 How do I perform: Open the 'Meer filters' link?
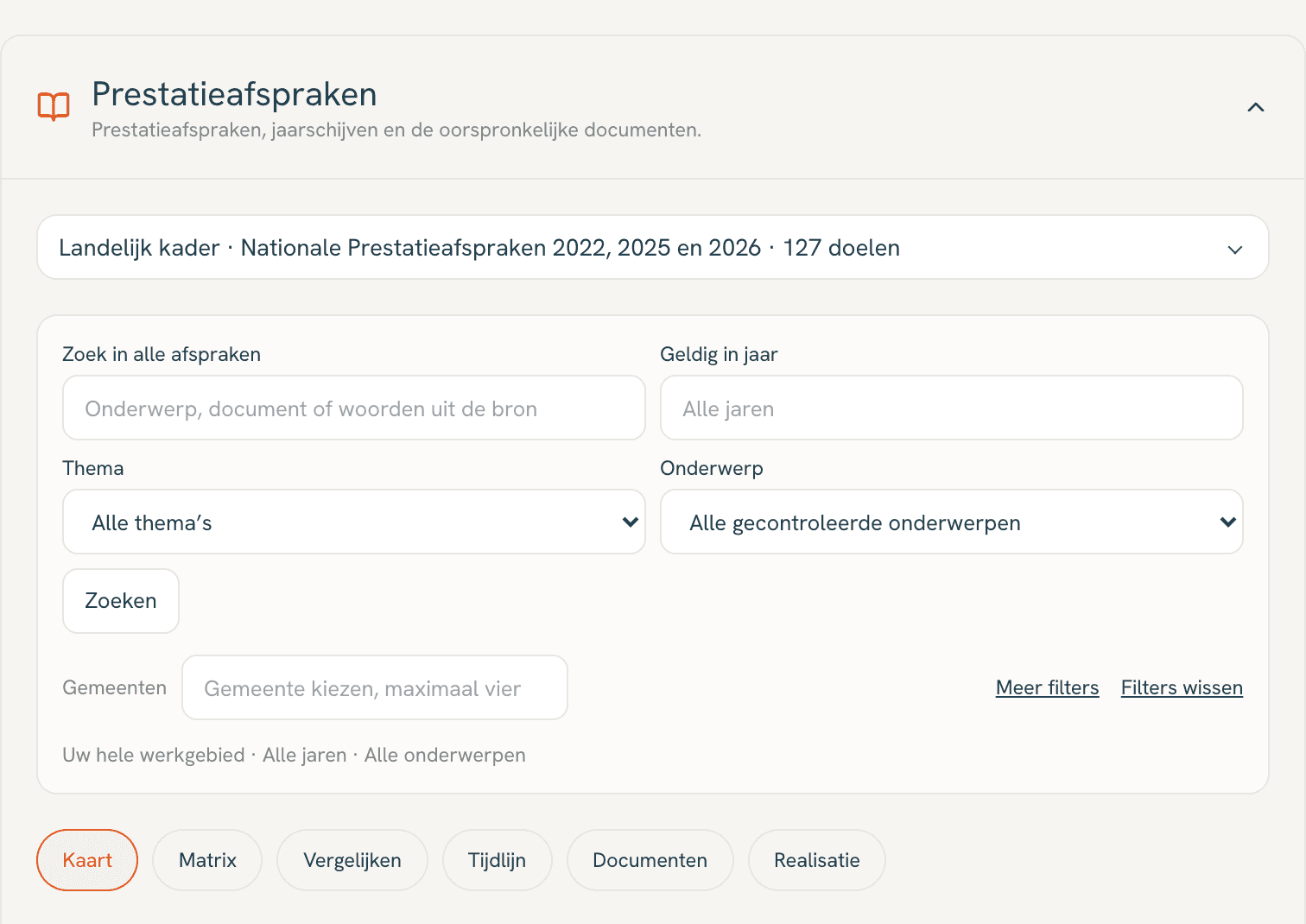(1047, 687)
